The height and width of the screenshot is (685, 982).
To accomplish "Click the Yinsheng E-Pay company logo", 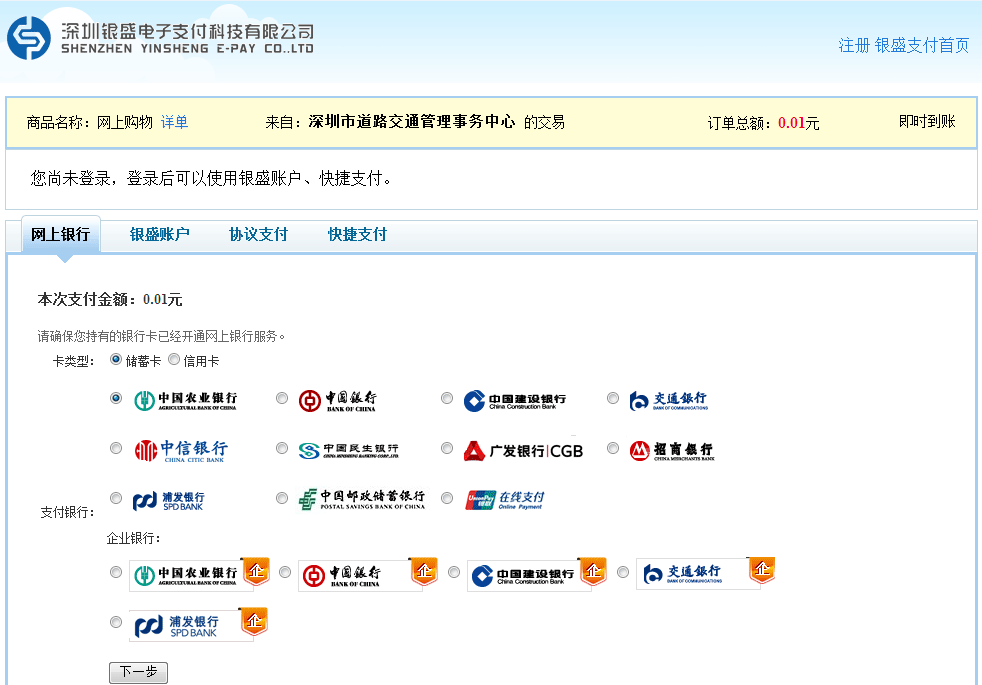I will 160,38.
